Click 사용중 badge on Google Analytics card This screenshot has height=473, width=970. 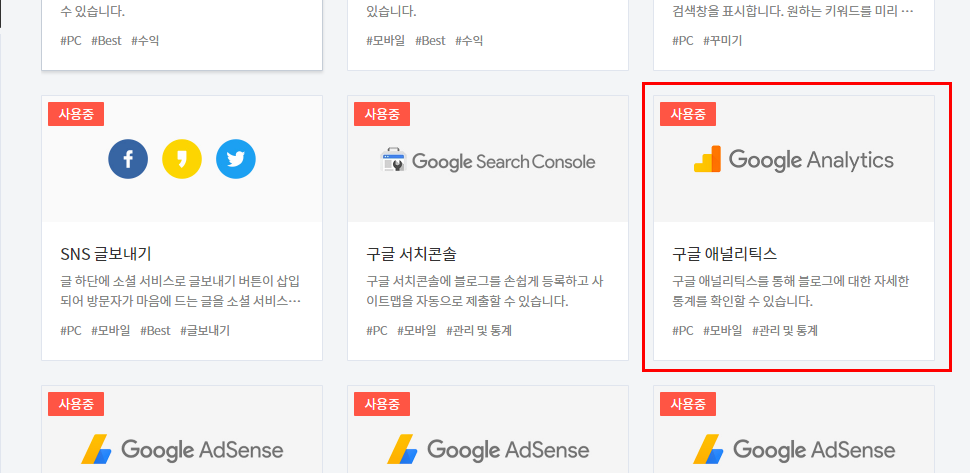coord(688,114)
